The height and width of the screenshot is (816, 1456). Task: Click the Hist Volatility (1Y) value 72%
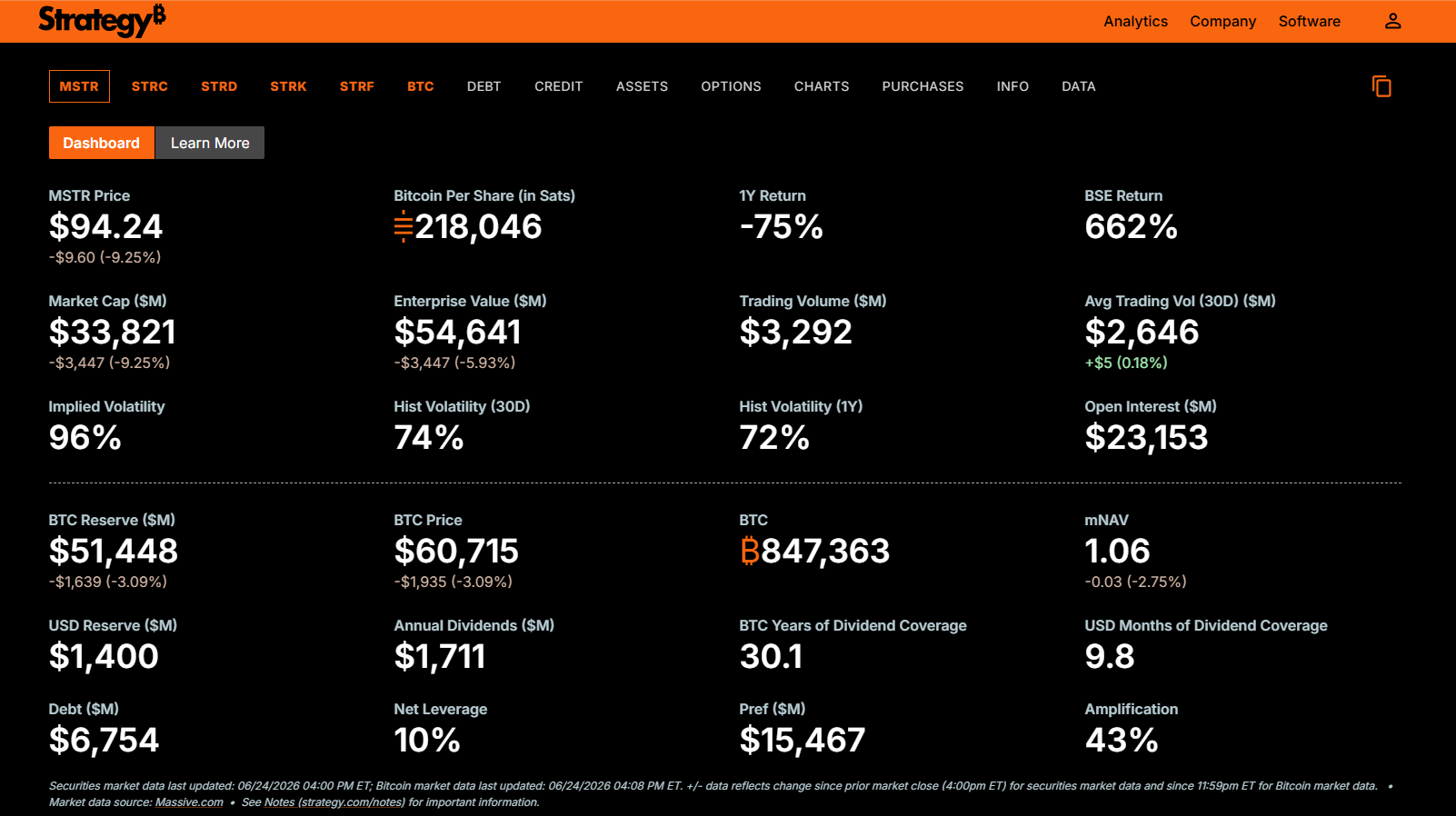(x=774, y=437)
